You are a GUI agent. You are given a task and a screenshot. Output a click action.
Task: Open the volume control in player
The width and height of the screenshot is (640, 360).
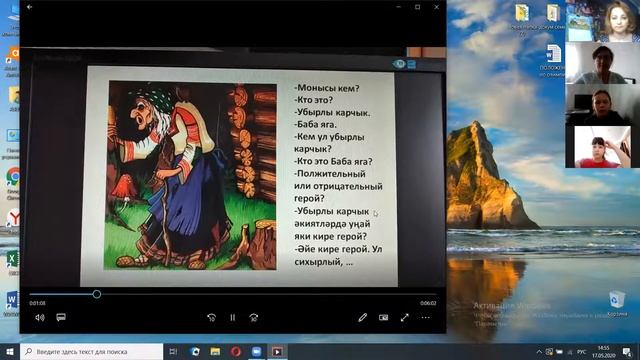[40, 317]
